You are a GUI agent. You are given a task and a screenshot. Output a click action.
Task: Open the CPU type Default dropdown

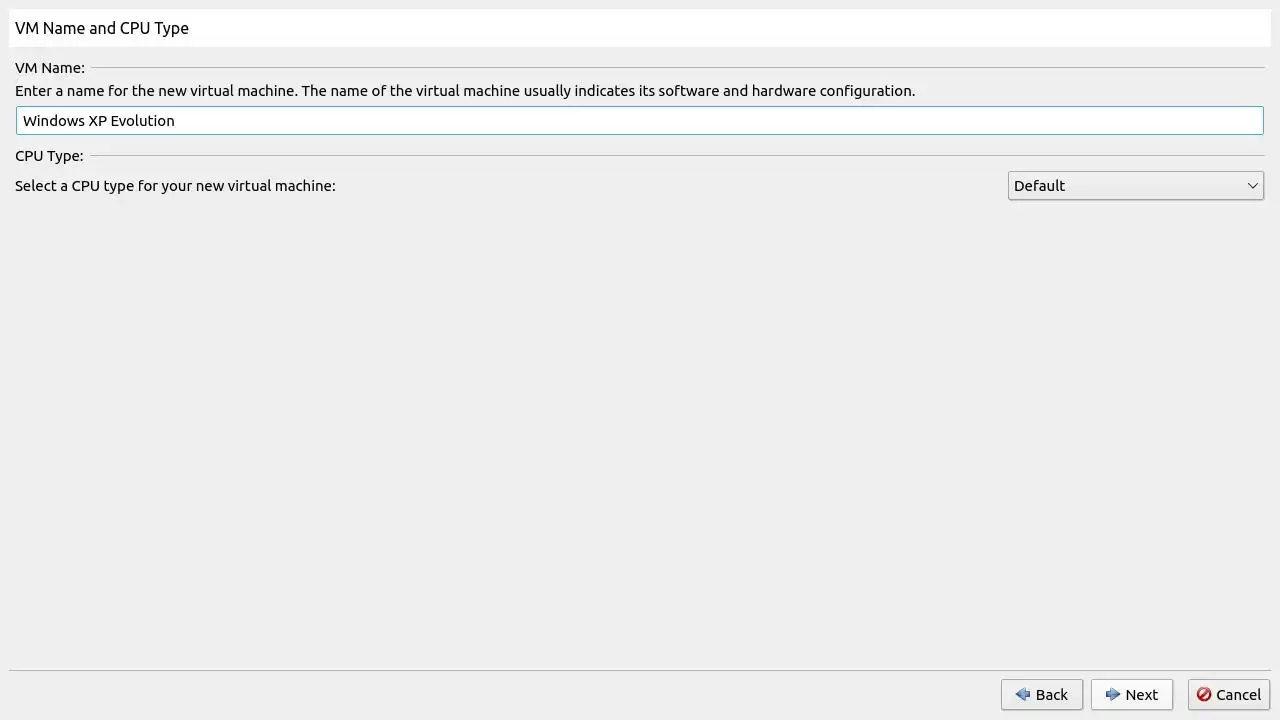point(1136,186)
